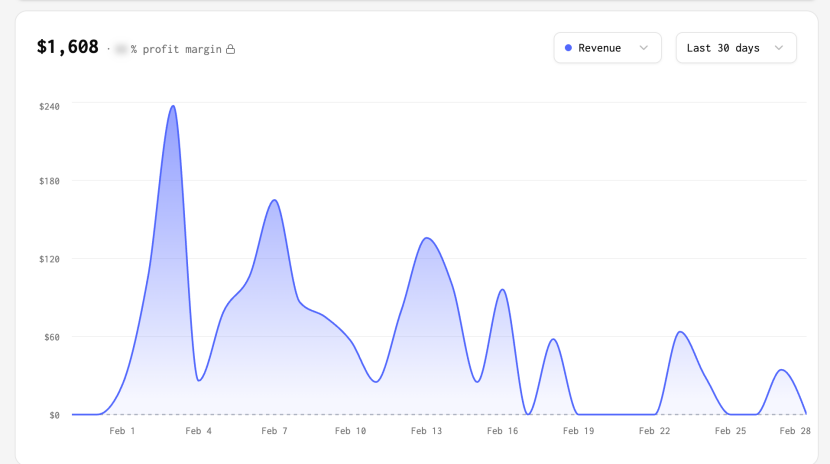
Task: Select the final chart peak before Feb 28
Action: [x=782, y=371]
